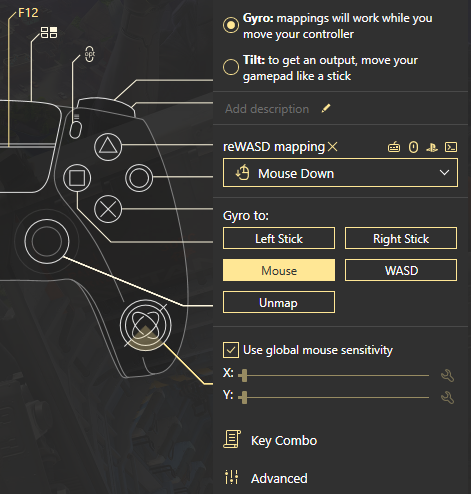Select the Cross button on controller
This screenshot has width=471, height=494.
[108, 209]
